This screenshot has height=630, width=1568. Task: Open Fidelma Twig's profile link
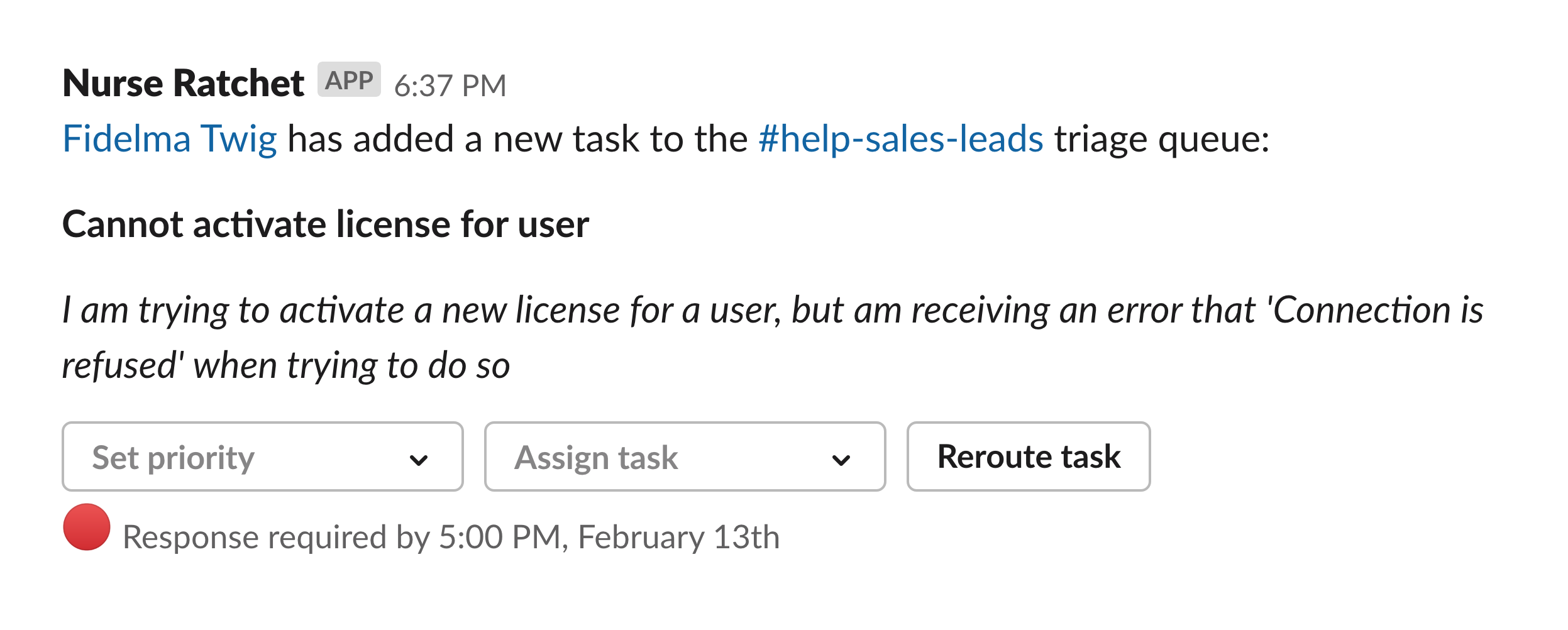(170, 139)
